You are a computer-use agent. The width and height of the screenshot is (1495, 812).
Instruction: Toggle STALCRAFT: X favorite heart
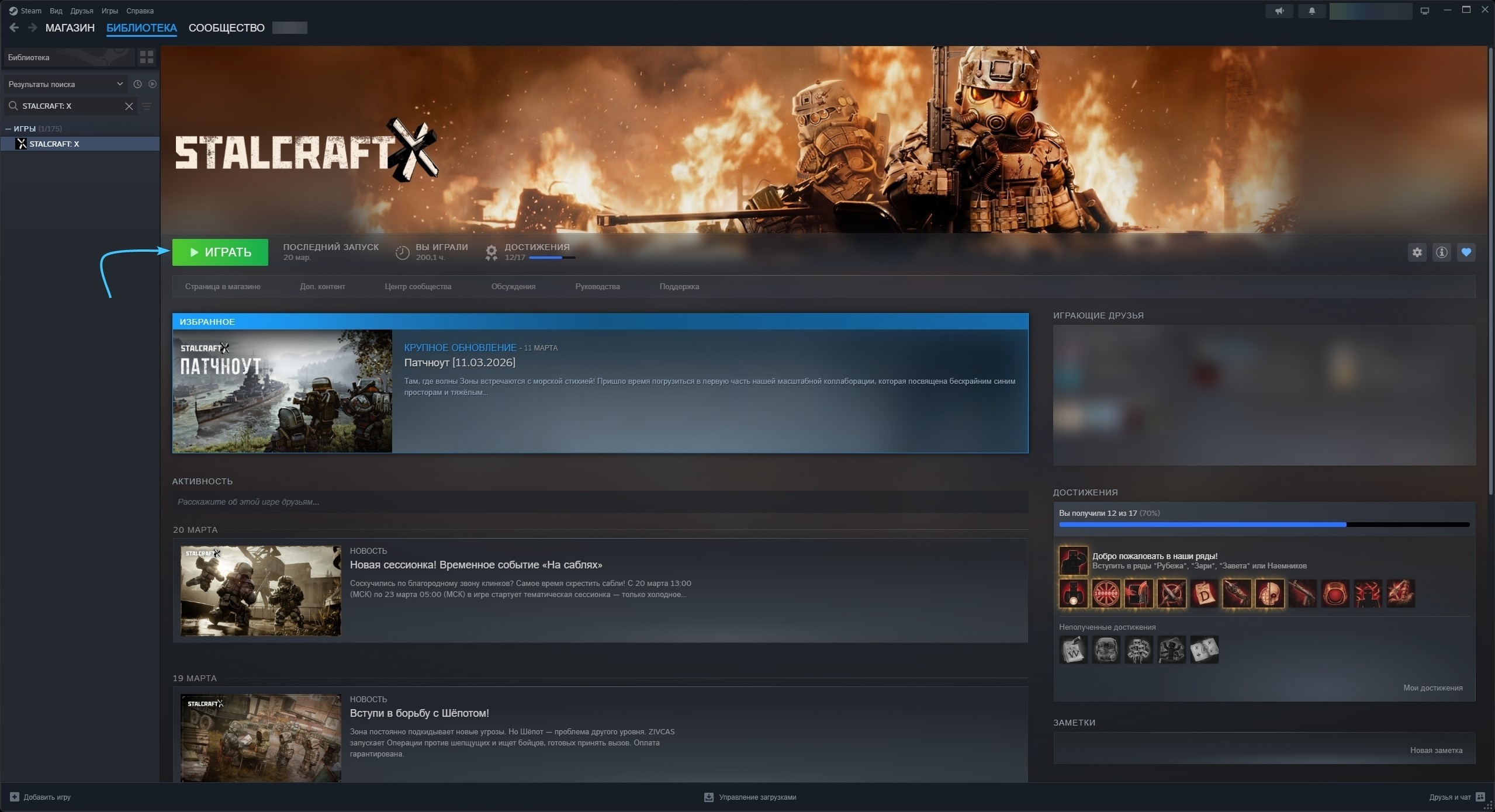(1466, 252)
